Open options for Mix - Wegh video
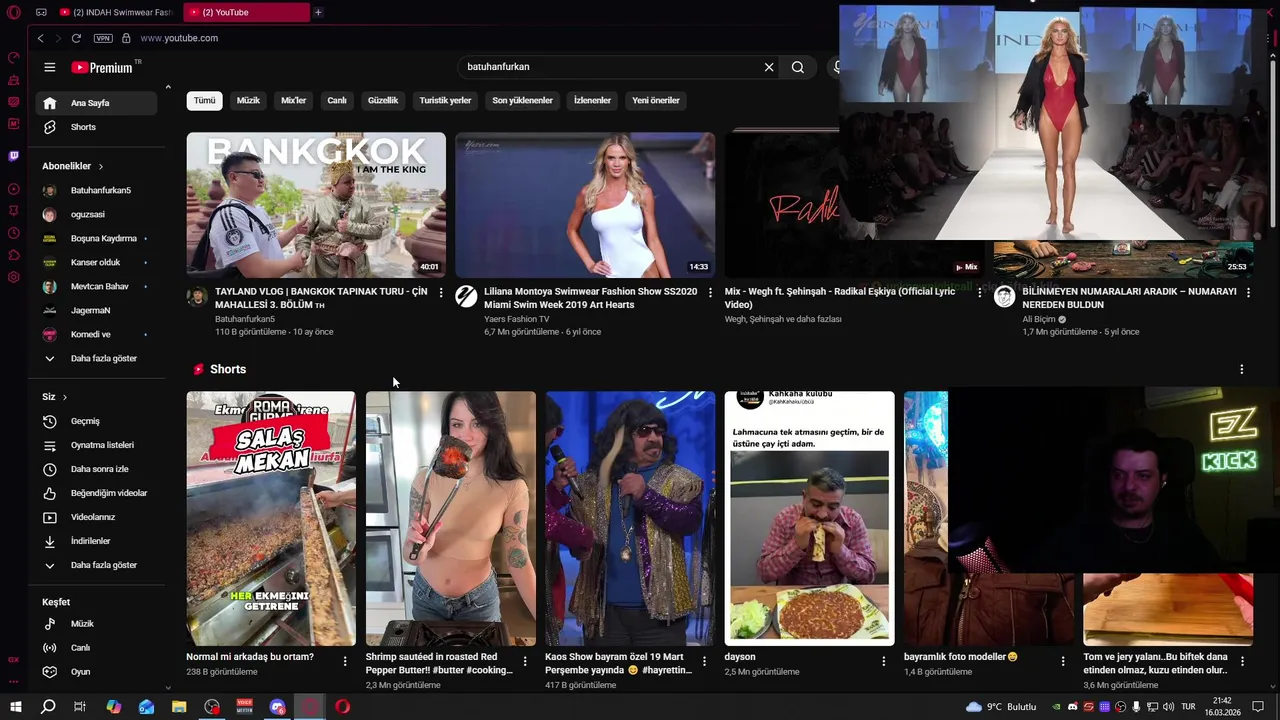1280x720 pixels. [979, 292]
